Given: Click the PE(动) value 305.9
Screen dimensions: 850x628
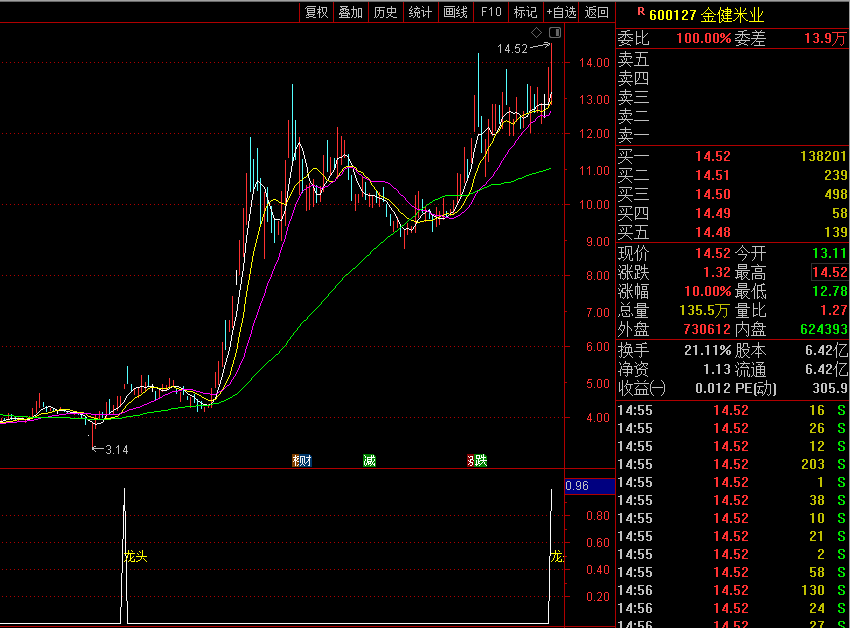Looking at the screenshot, I should click(829, 388).
